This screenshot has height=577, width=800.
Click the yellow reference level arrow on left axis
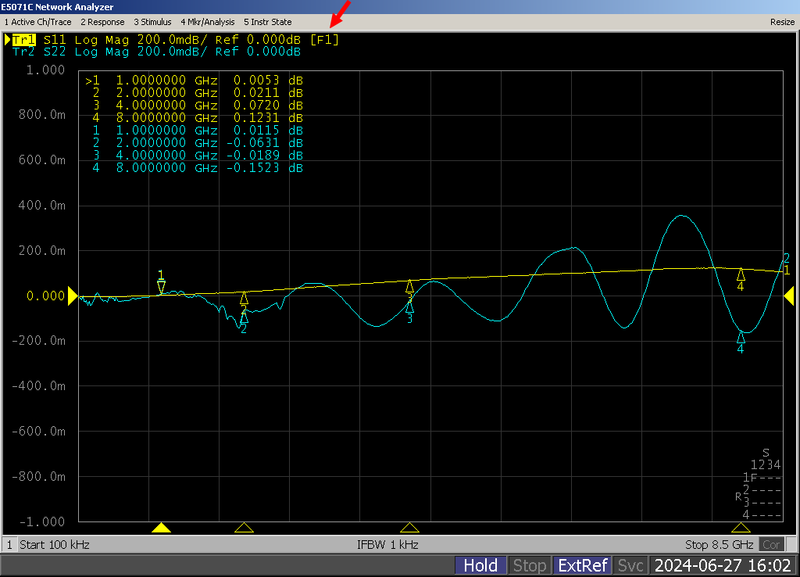71,295
